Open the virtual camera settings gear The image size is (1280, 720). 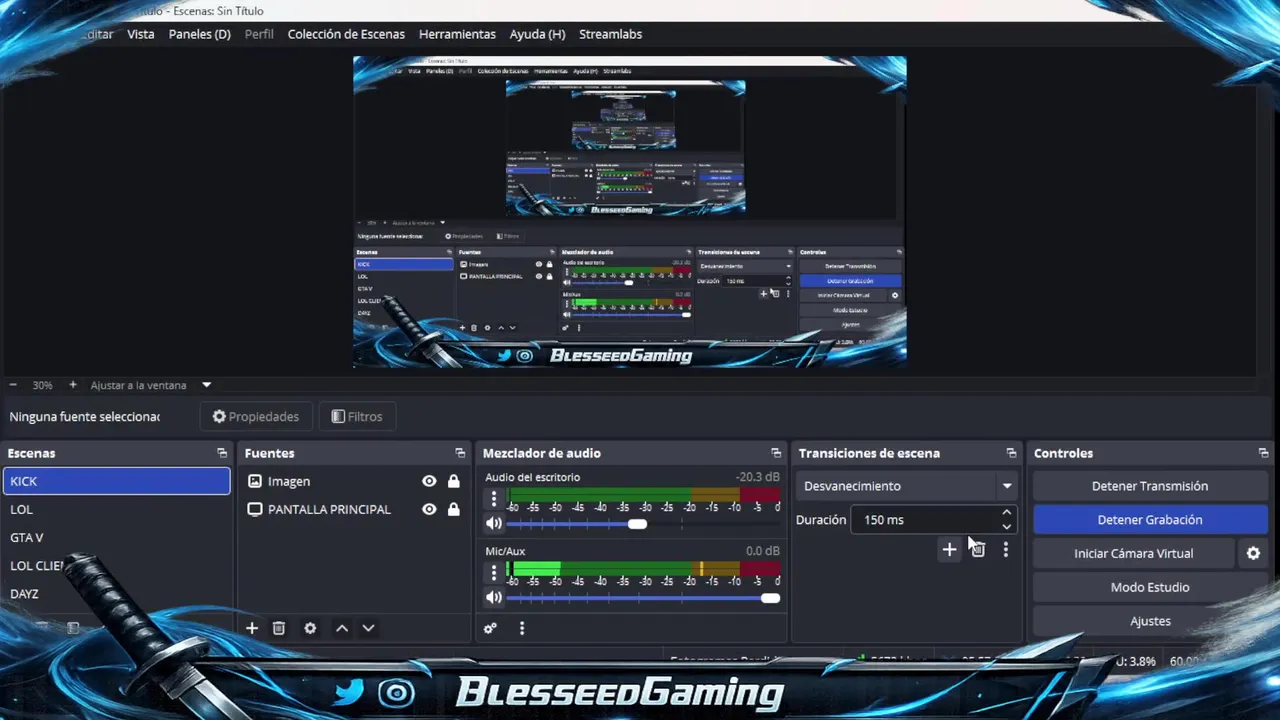coord(1253,553)
